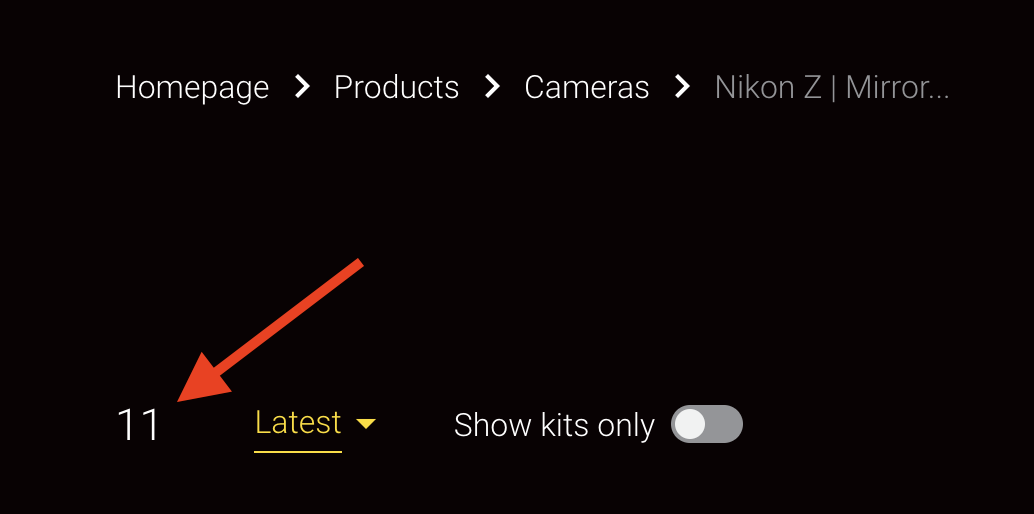Click the chevron icon after Products
Screen dimensions: 1034x514
tap(492, 88)
